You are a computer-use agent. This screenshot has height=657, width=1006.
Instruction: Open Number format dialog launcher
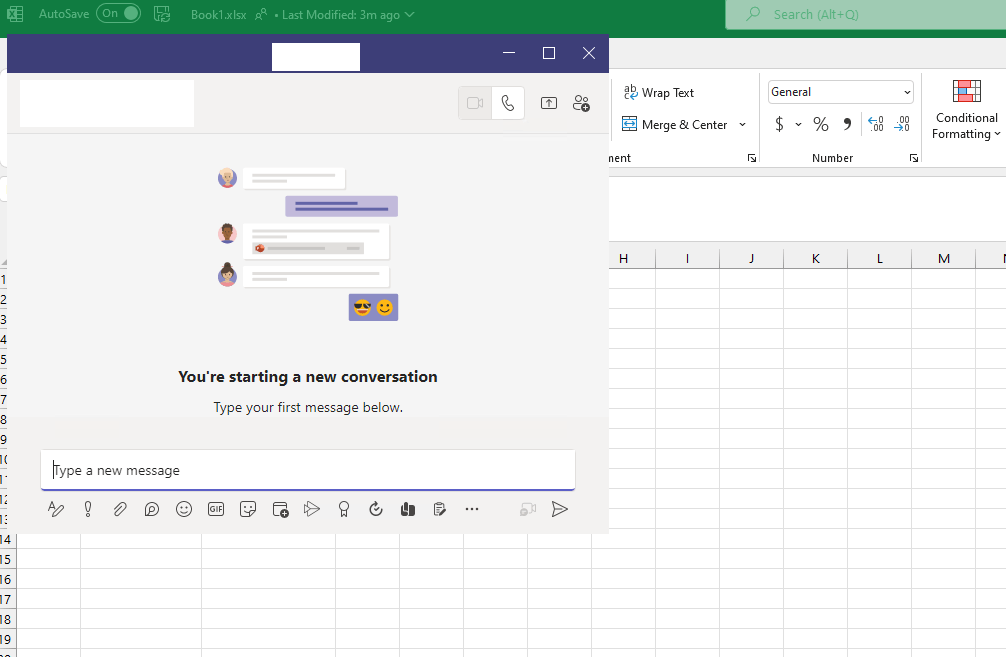(914, 158)
